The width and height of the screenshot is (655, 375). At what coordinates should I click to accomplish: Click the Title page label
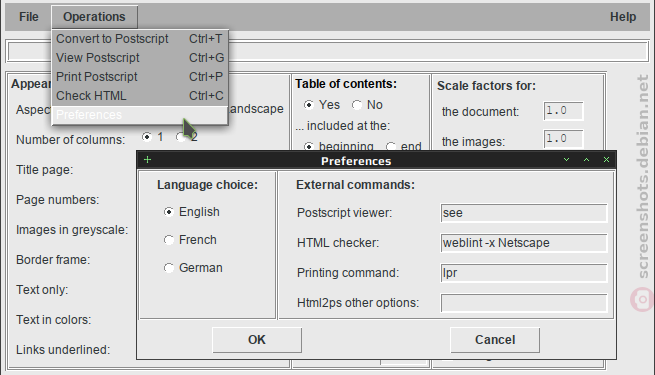(x=44, y=170)
